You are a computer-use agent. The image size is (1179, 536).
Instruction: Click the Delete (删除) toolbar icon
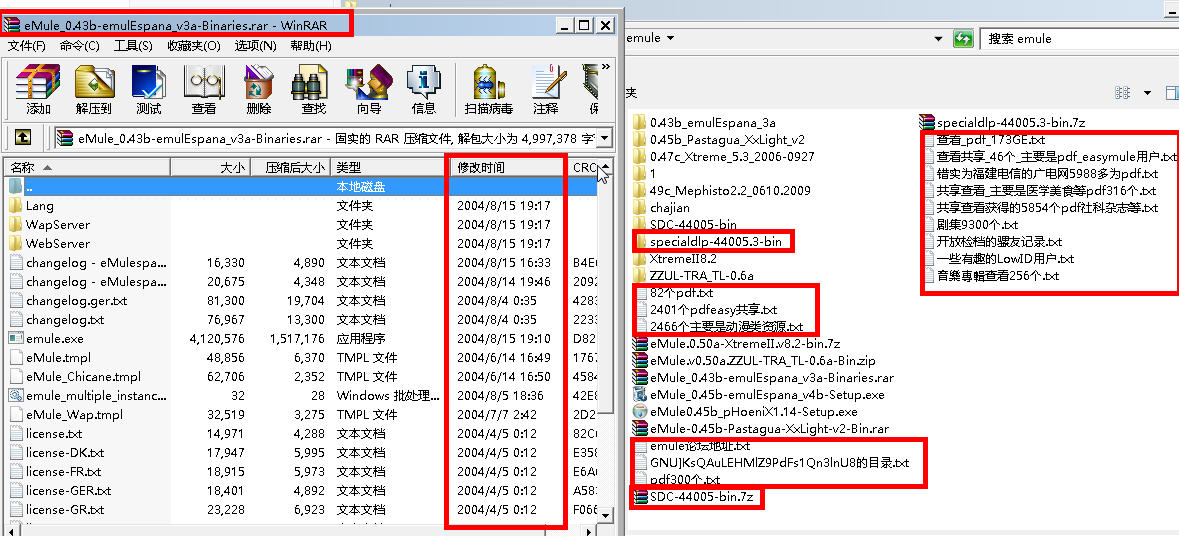point(259,89)
